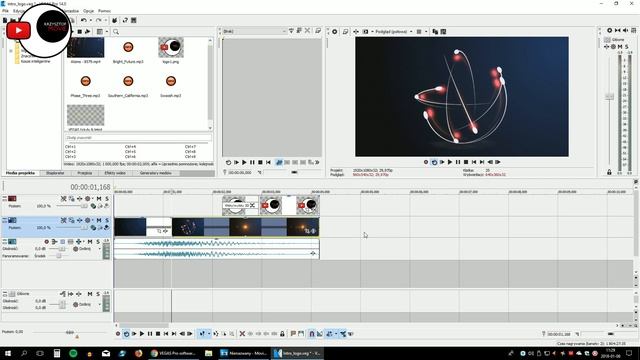Click the Insert region icon in the bottom toolbar
This screenshot has height=360, width=640.
(301, 334)
